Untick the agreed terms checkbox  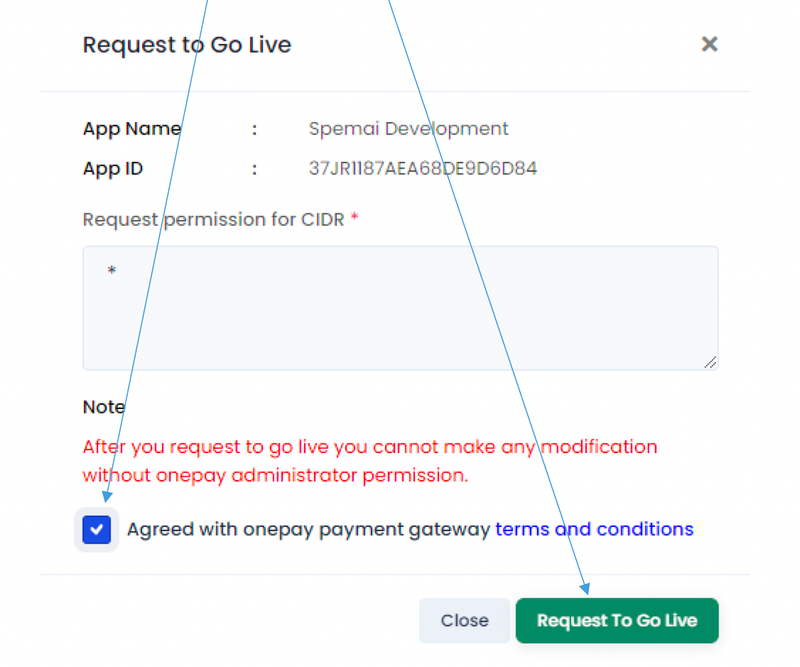(96, 529)
